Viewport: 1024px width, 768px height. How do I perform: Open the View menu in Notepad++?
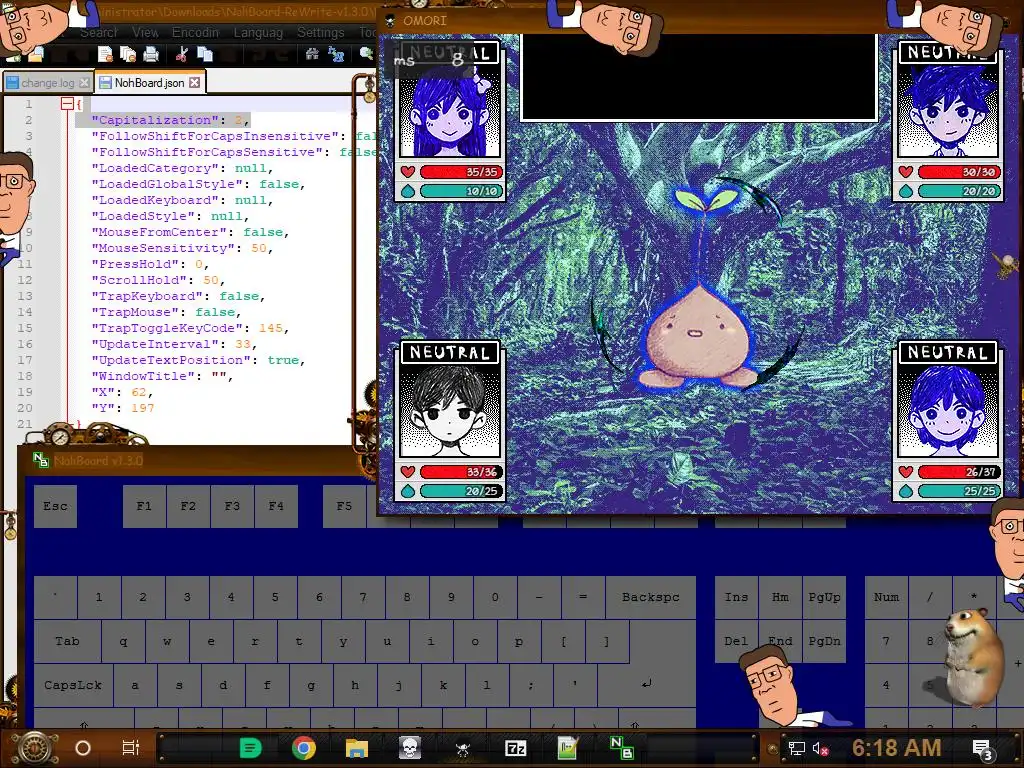145,32
